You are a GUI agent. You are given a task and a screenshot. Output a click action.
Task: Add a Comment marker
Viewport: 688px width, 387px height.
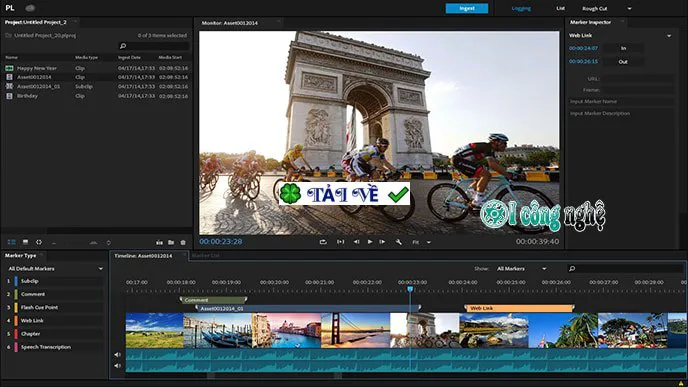(59, 294)
